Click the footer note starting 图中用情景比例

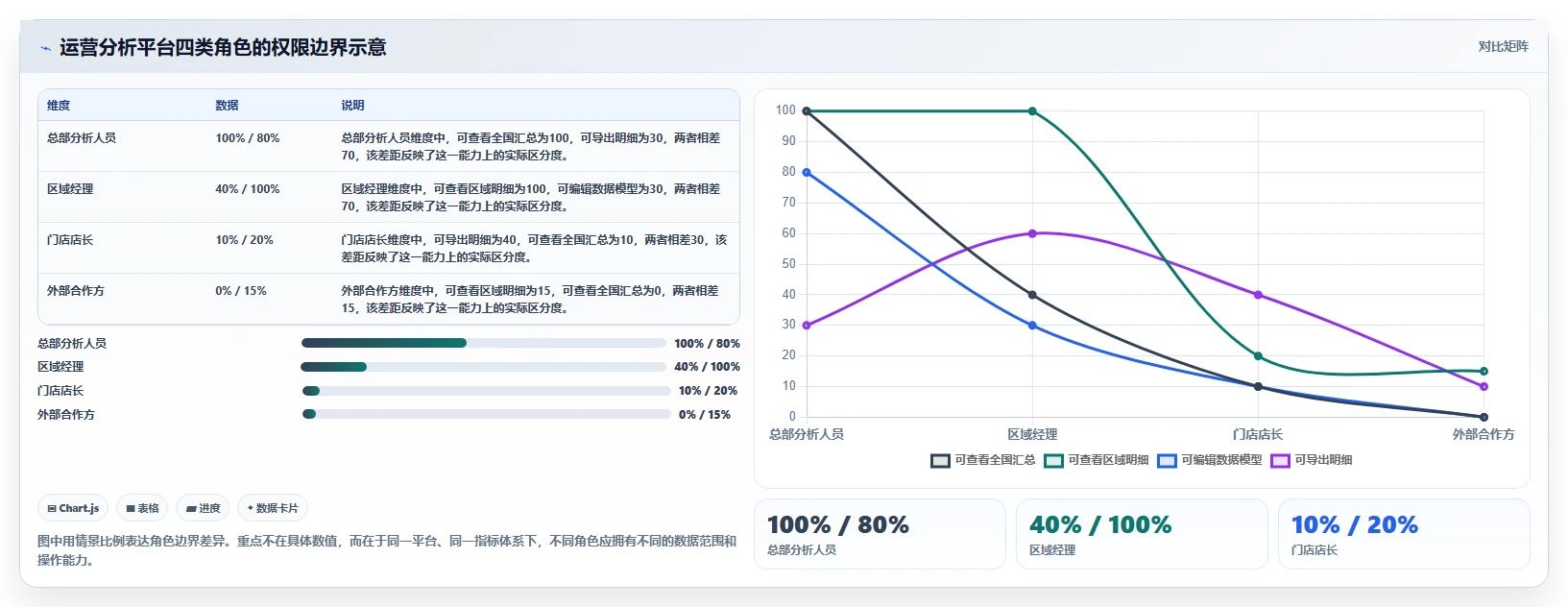[387, 550]
